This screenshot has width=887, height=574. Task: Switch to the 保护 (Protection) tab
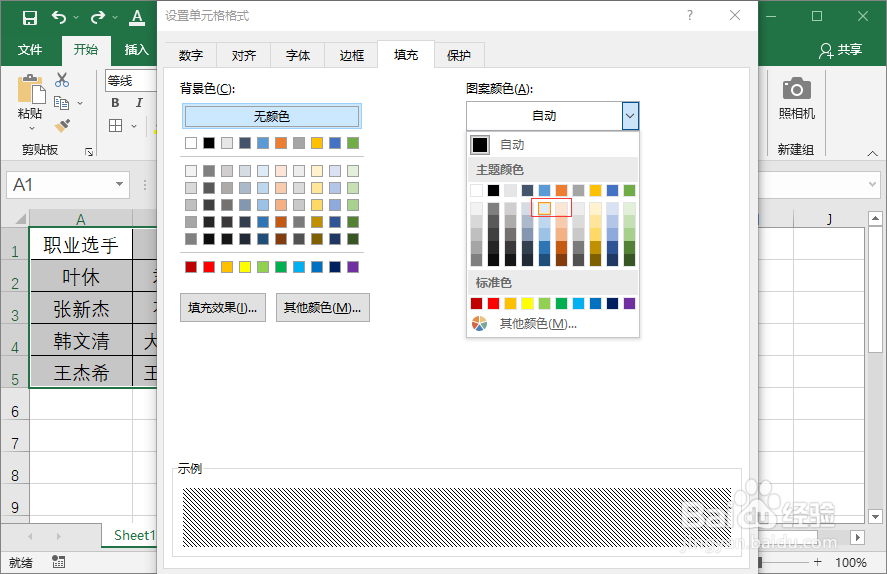[x=459, y=55]
